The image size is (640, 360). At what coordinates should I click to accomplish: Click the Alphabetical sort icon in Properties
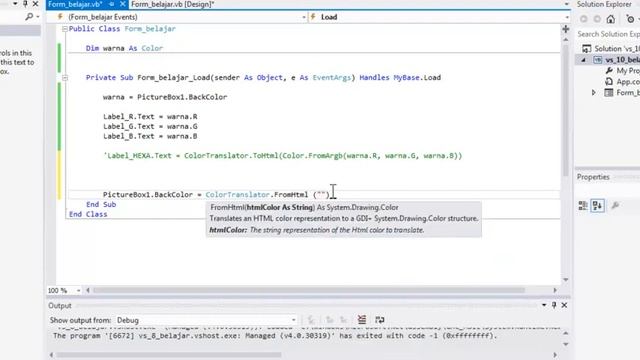click(x=598, y=206)
